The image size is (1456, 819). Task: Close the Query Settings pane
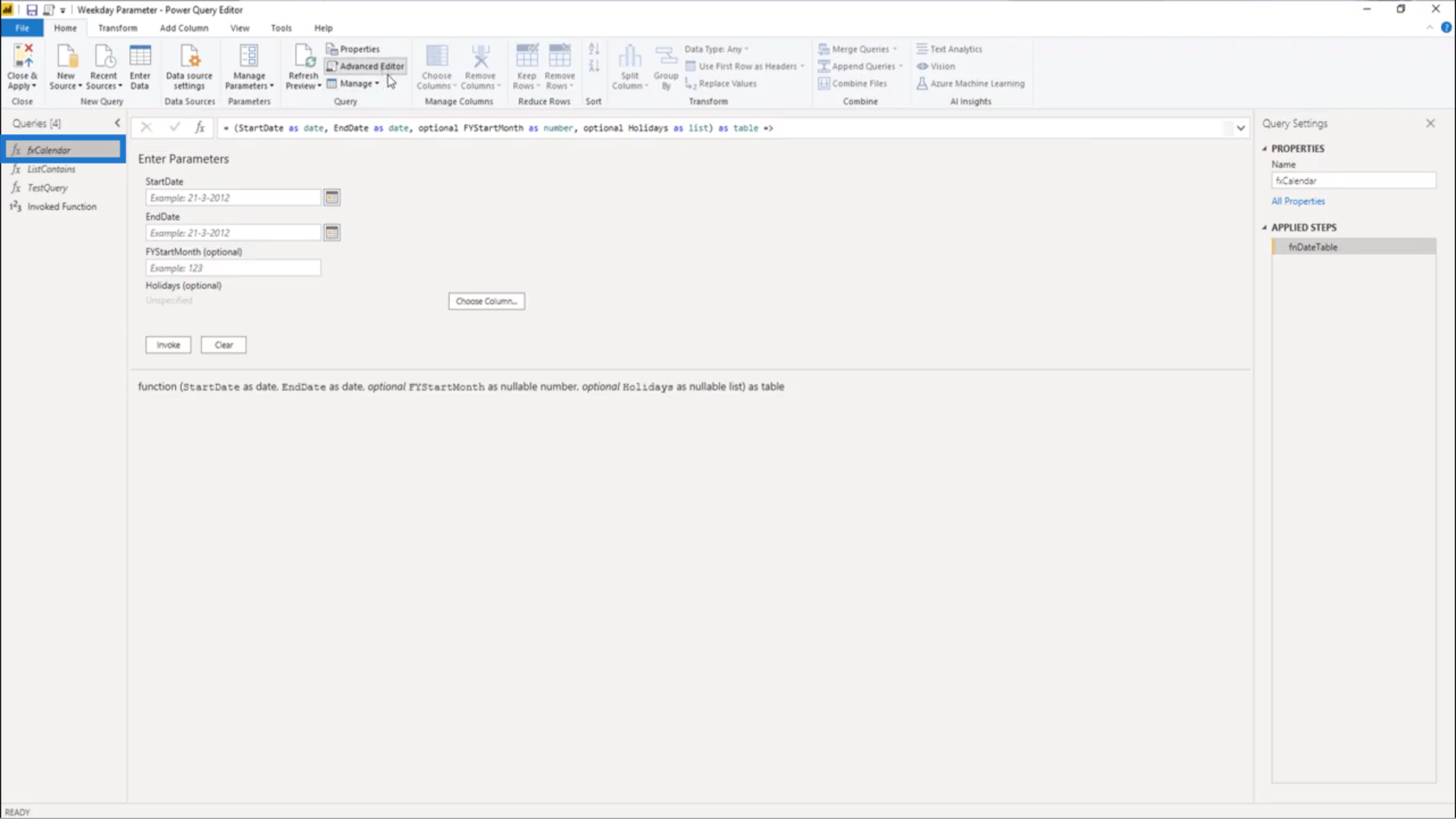click(1430, 123)
